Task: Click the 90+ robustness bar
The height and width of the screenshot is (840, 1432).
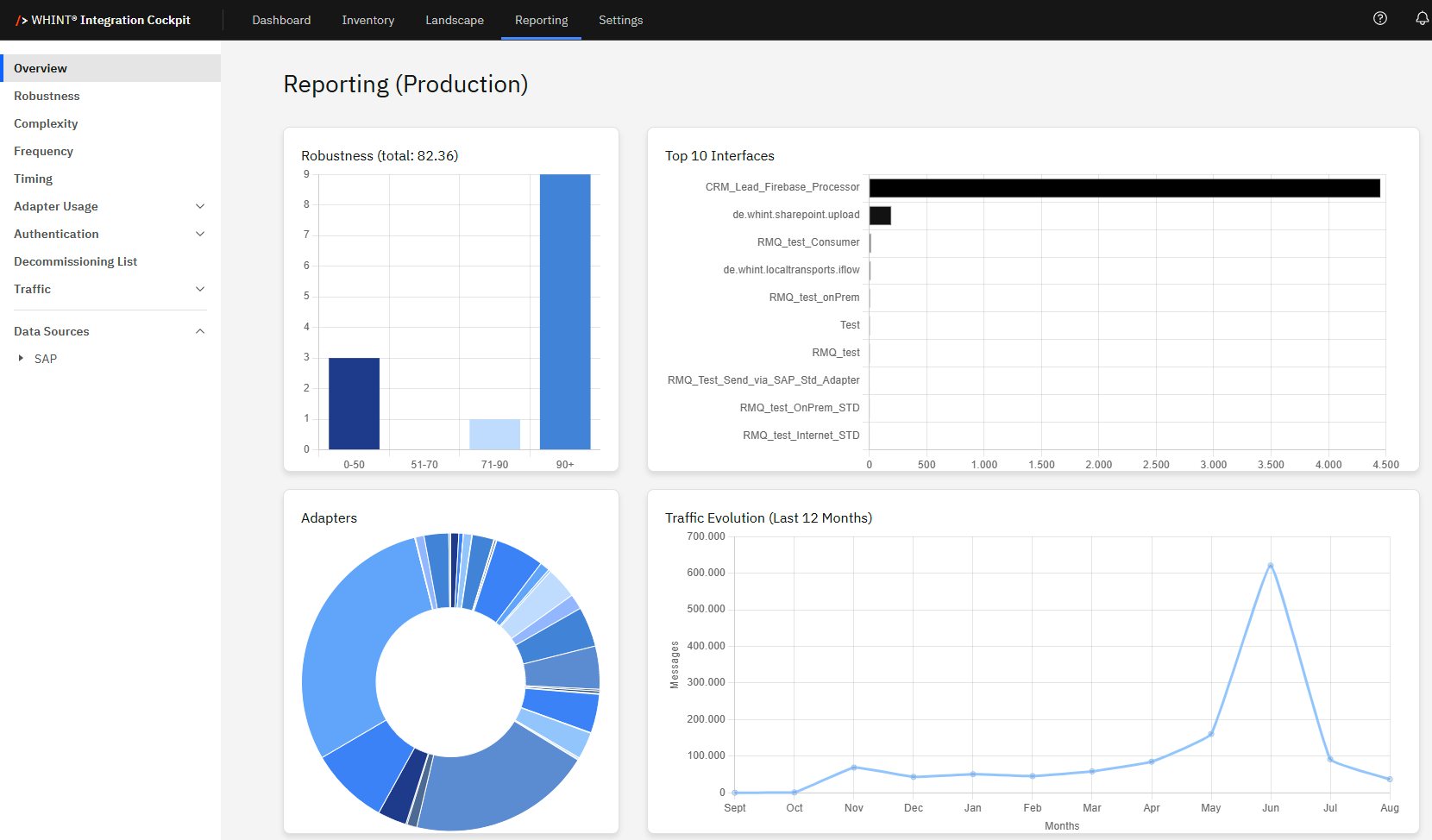Action: point(565,310)
